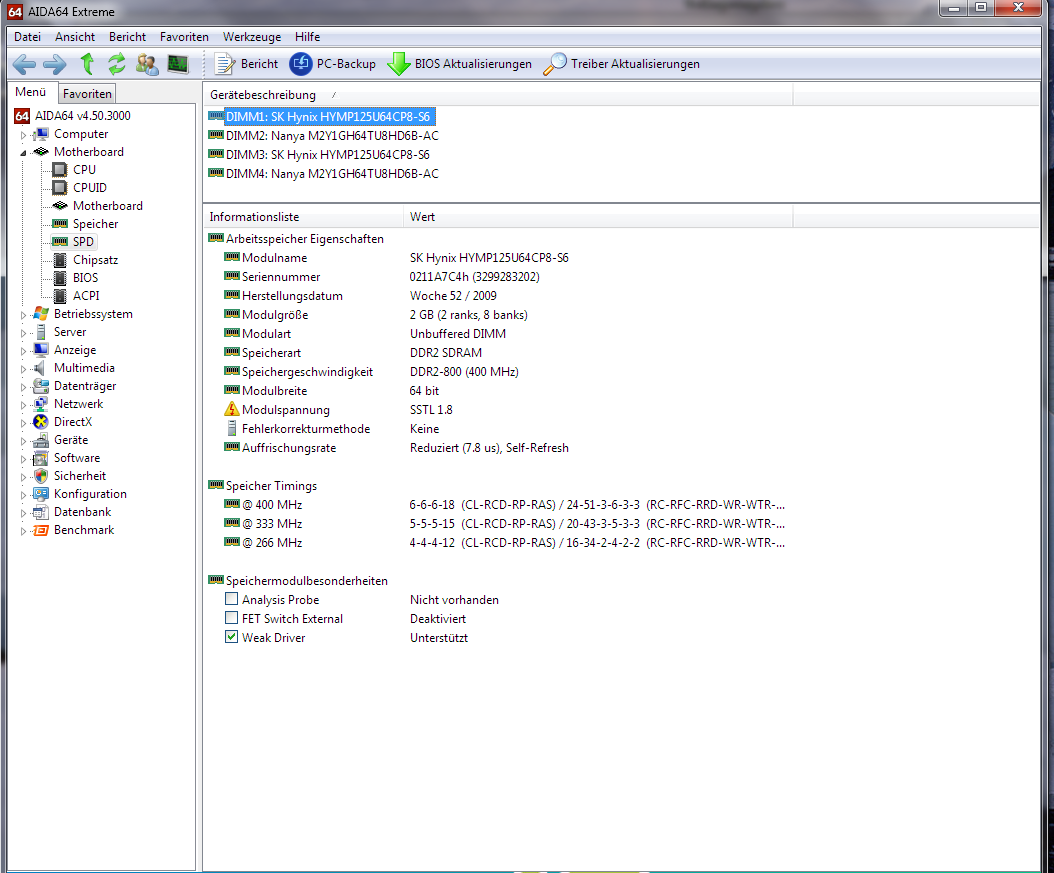Click the Software tree icon
This screenshot has width=1054, height=873.
coord(41,458)
